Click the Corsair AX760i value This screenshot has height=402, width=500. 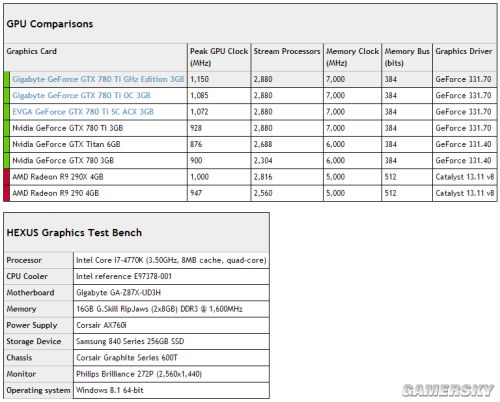pyautogui.click(x=101, y=325)
